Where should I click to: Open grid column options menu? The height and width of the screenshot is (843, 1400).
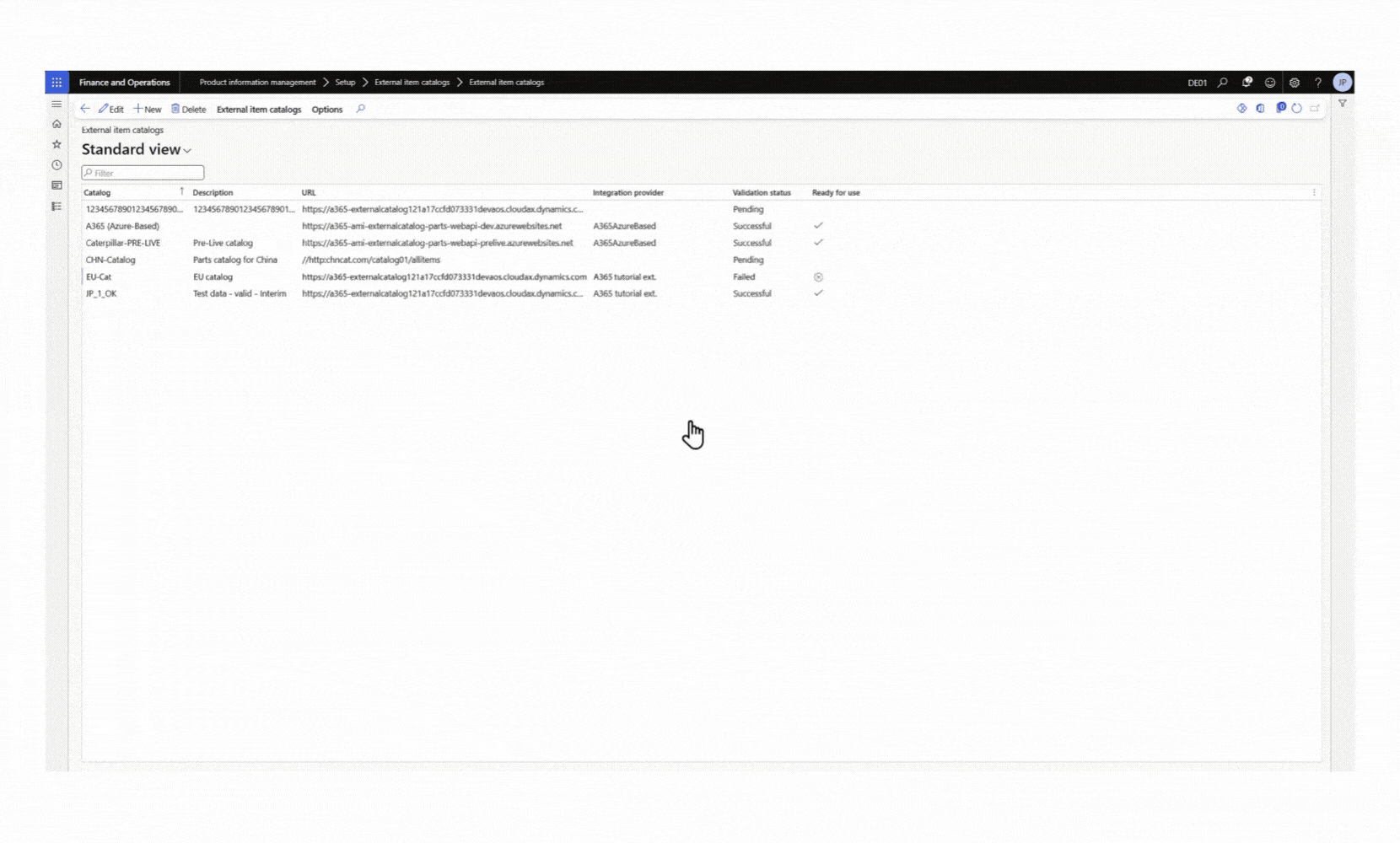pos(1313,193)
